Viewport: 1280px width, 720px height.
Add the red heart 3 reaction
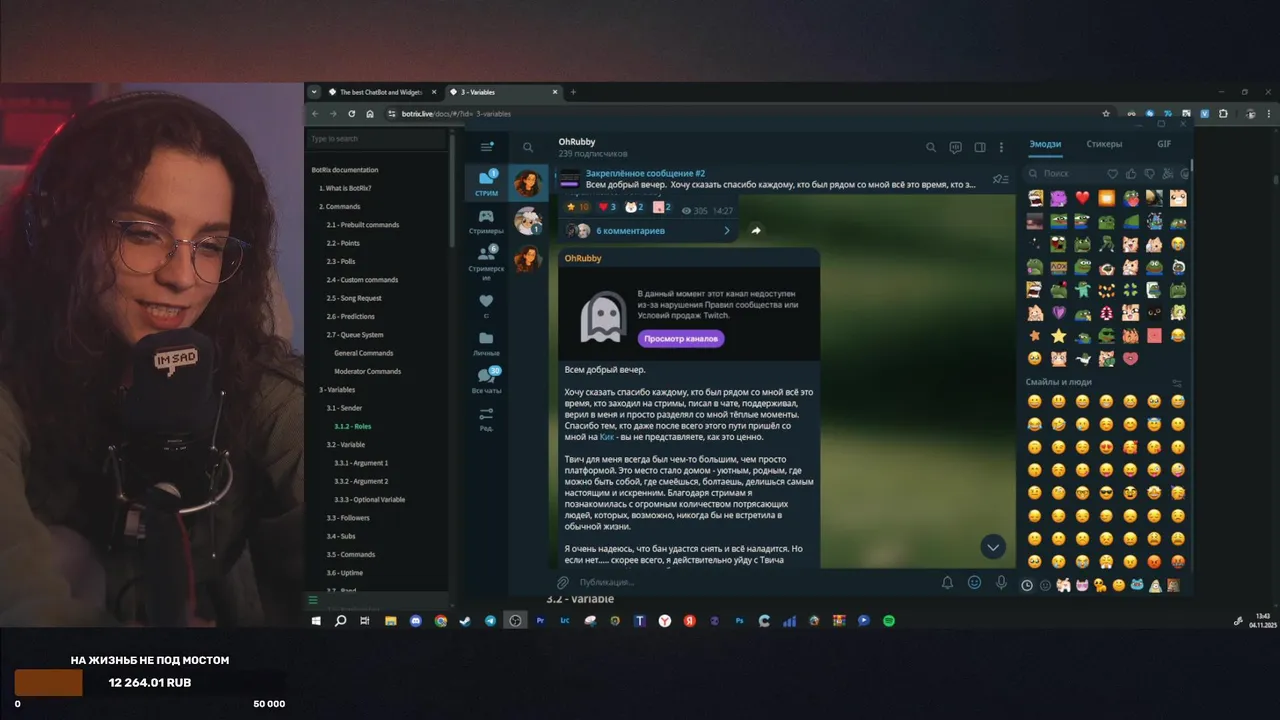[x=606, y=207]
